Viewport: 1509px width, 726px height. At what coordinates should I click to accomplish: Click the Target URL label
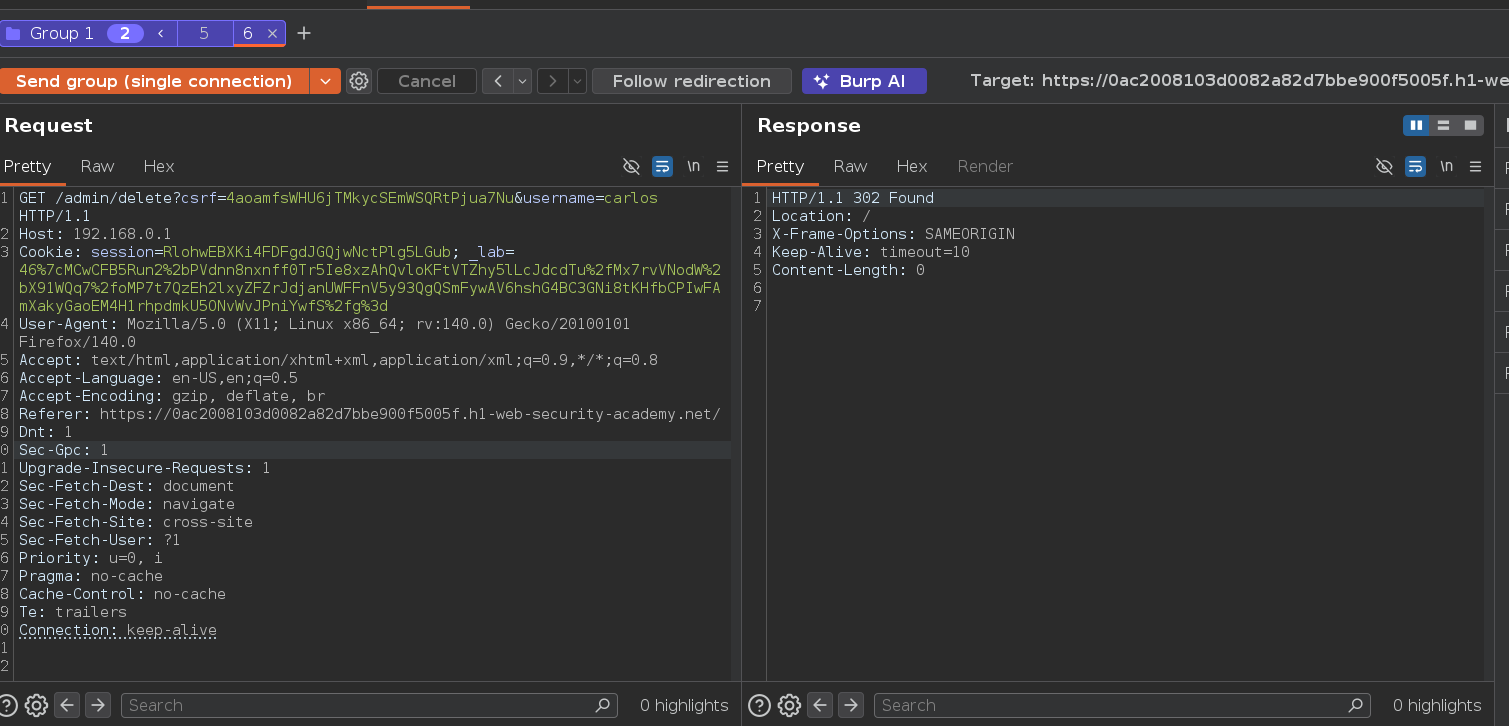tap(1238, 81)
